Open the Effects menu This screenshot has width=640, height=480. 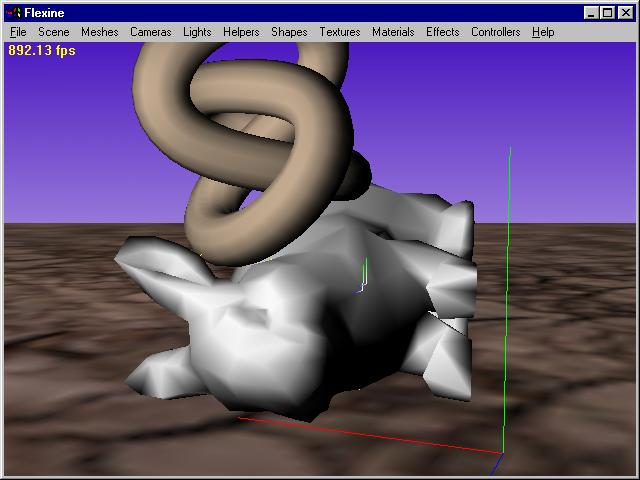442,32
